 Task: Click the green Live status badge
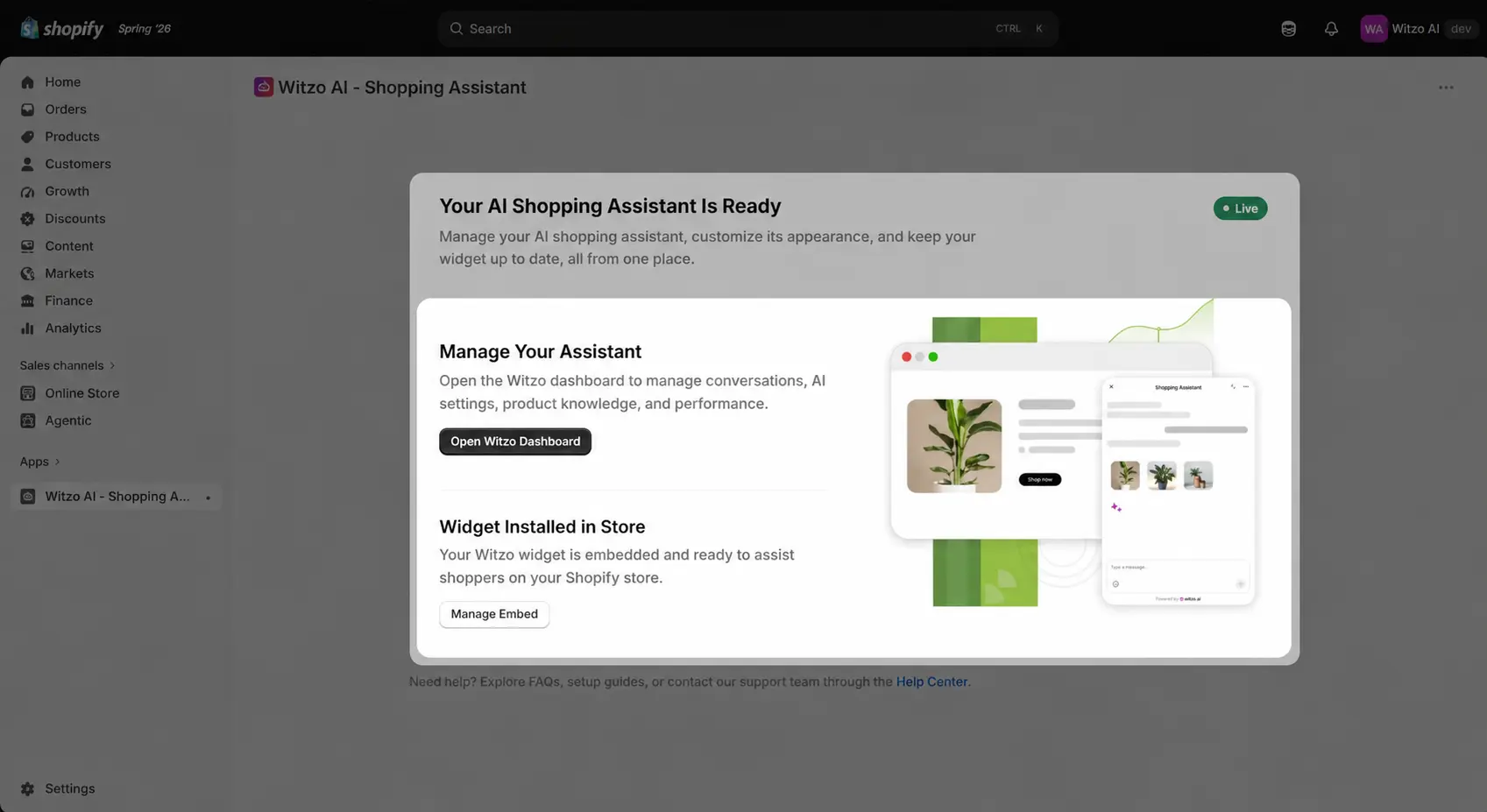[x=1240, y=208]
